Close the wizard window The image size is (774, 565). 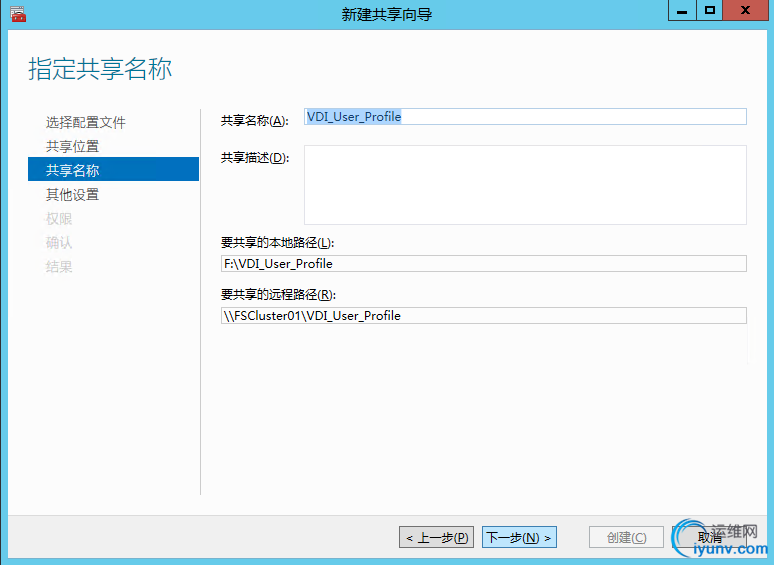(x=746, y=10)
